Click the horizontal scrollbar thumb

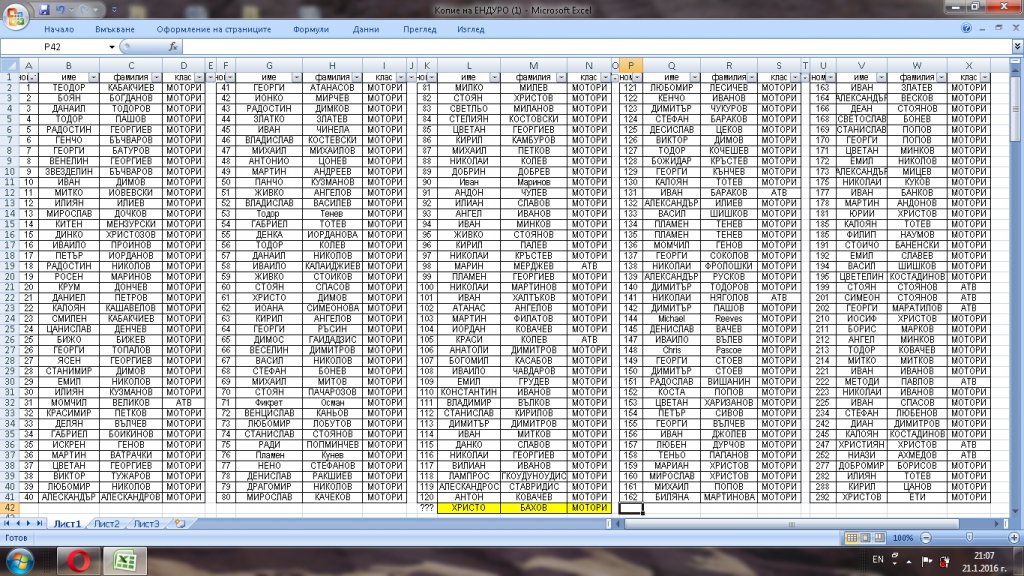tap(792, 524)
